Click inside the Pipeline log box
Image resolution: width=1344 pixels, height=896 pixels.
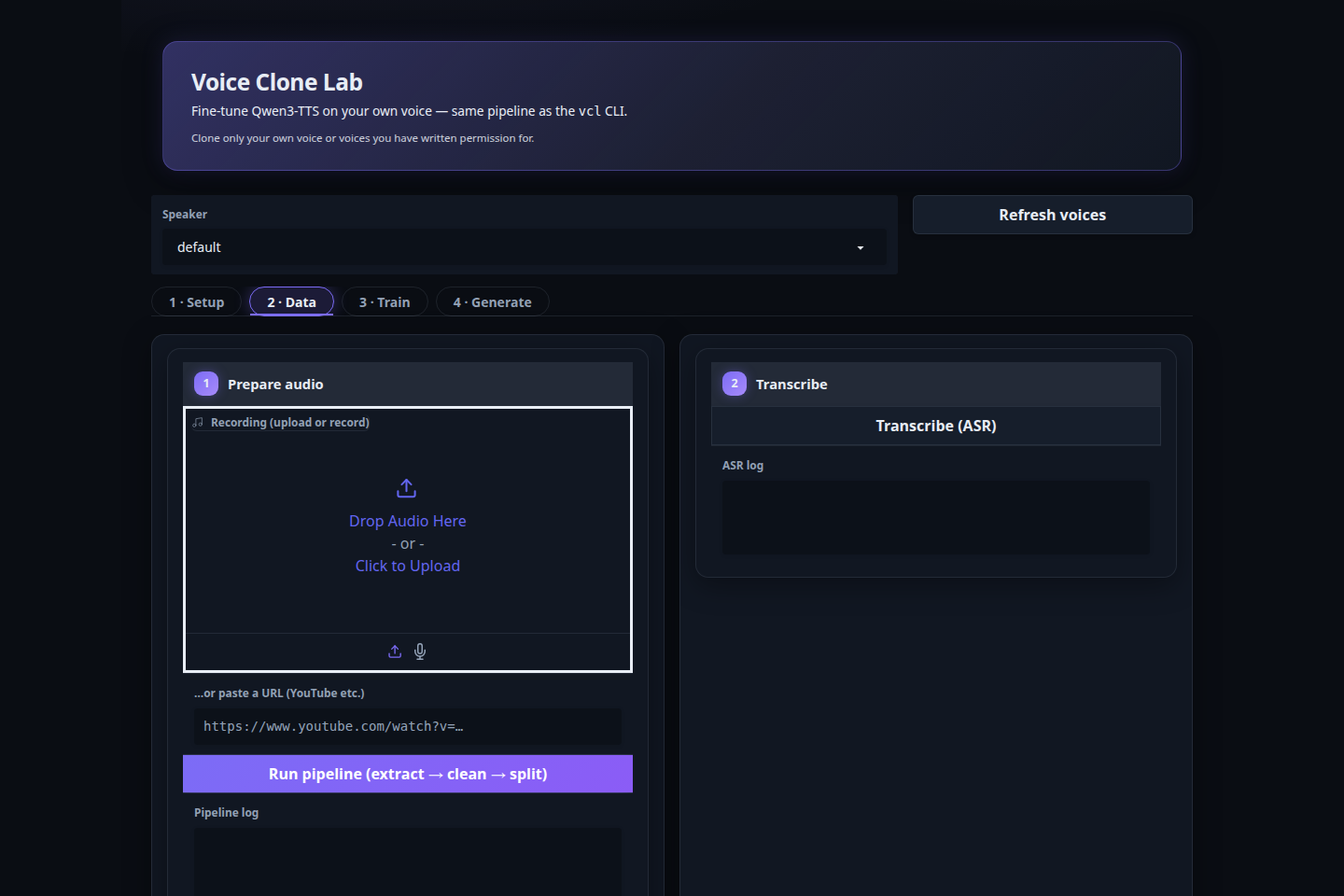click(408, 861)
